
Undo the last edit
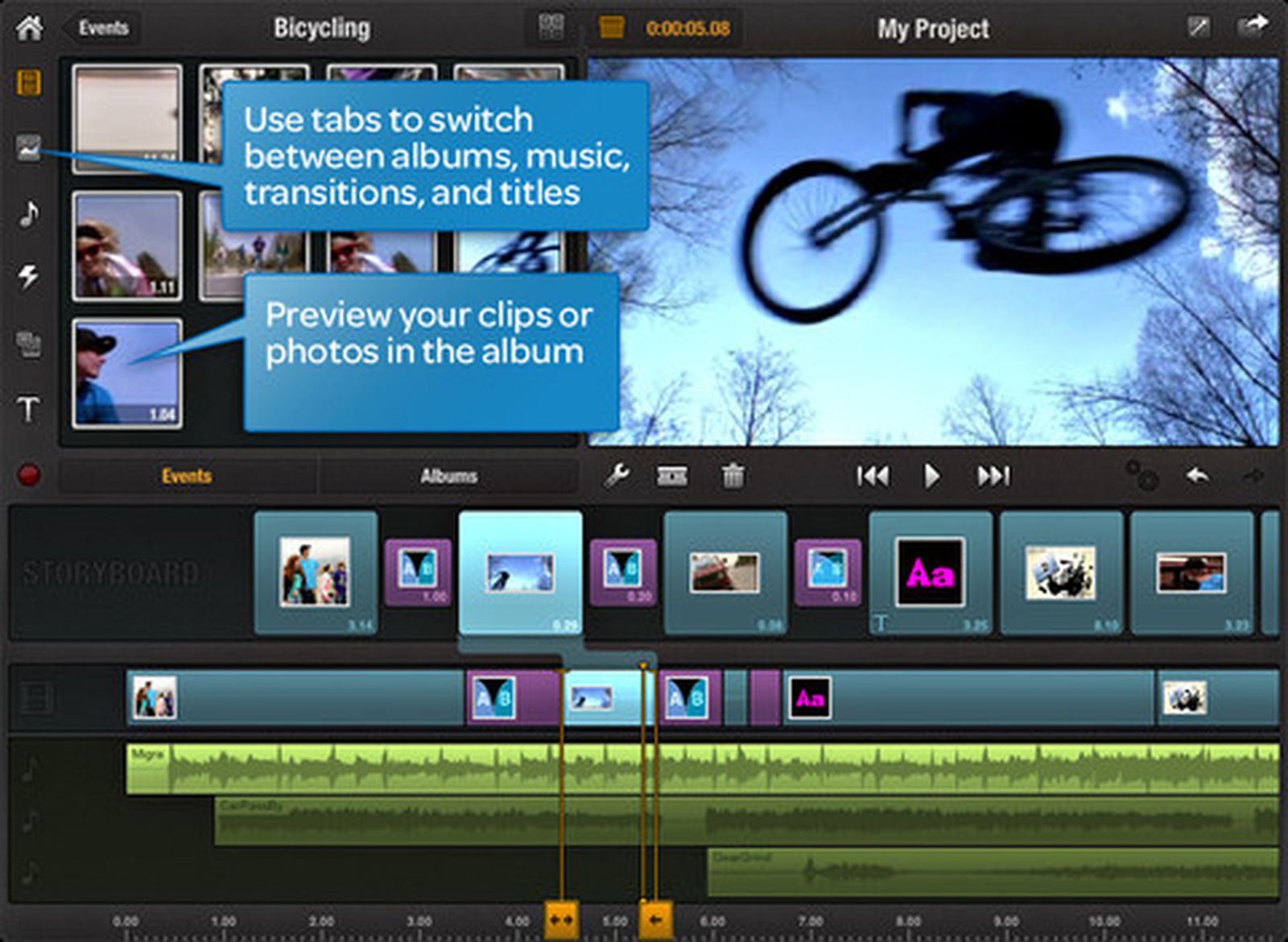click(1197, 476)
